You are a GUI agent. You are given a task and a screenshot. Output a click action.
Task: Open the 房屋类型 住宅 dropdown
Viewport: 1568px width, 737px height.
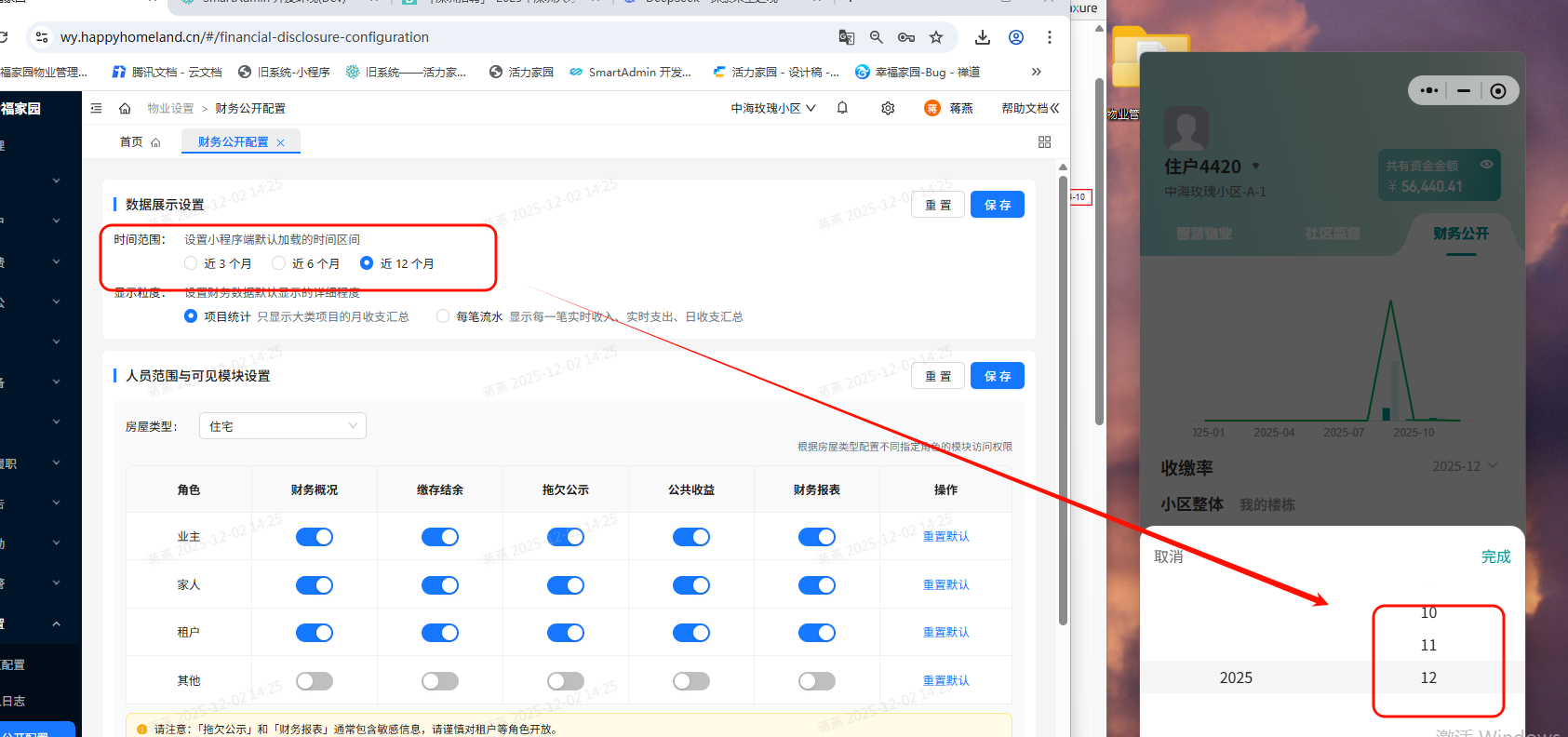click(x=282, y=426)
